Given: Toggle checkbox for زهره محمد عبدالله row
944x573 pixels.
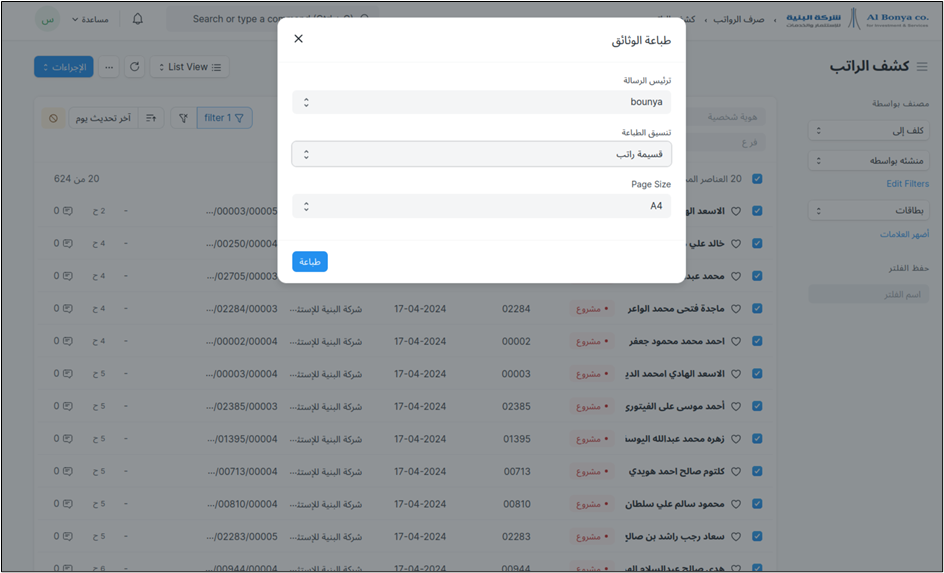Looking at the screenshot, I should [x=757, y=439].
